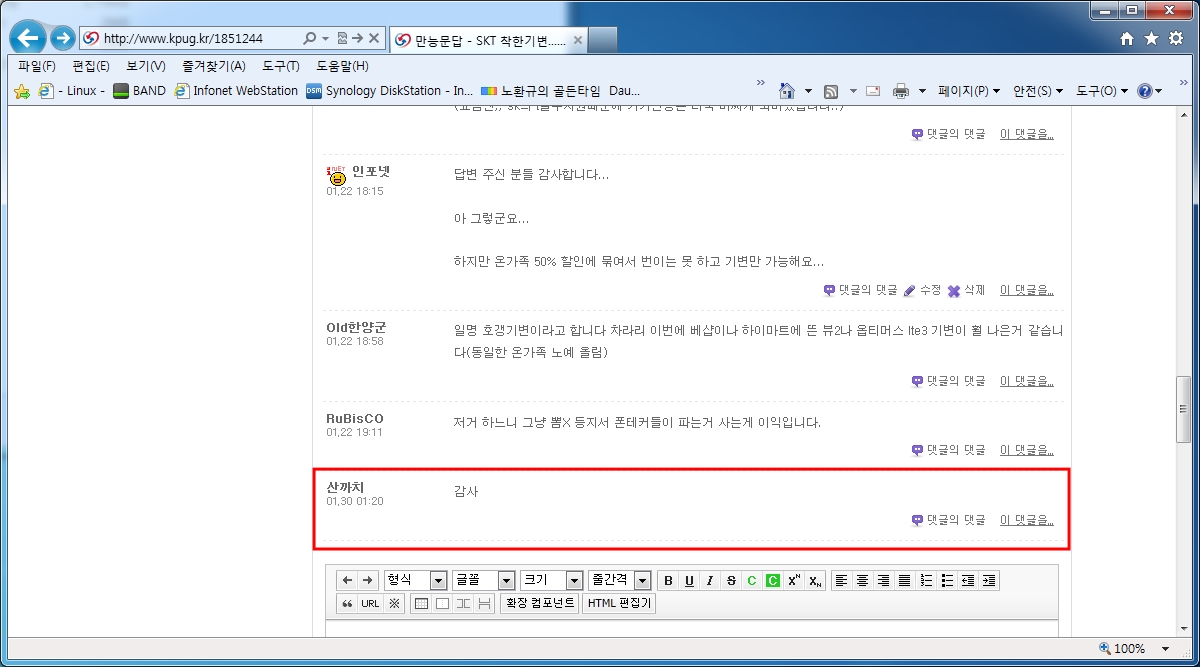Decrease indent in editor
The width and height of the screenshot is (1200, 667).
coord(968,580)
